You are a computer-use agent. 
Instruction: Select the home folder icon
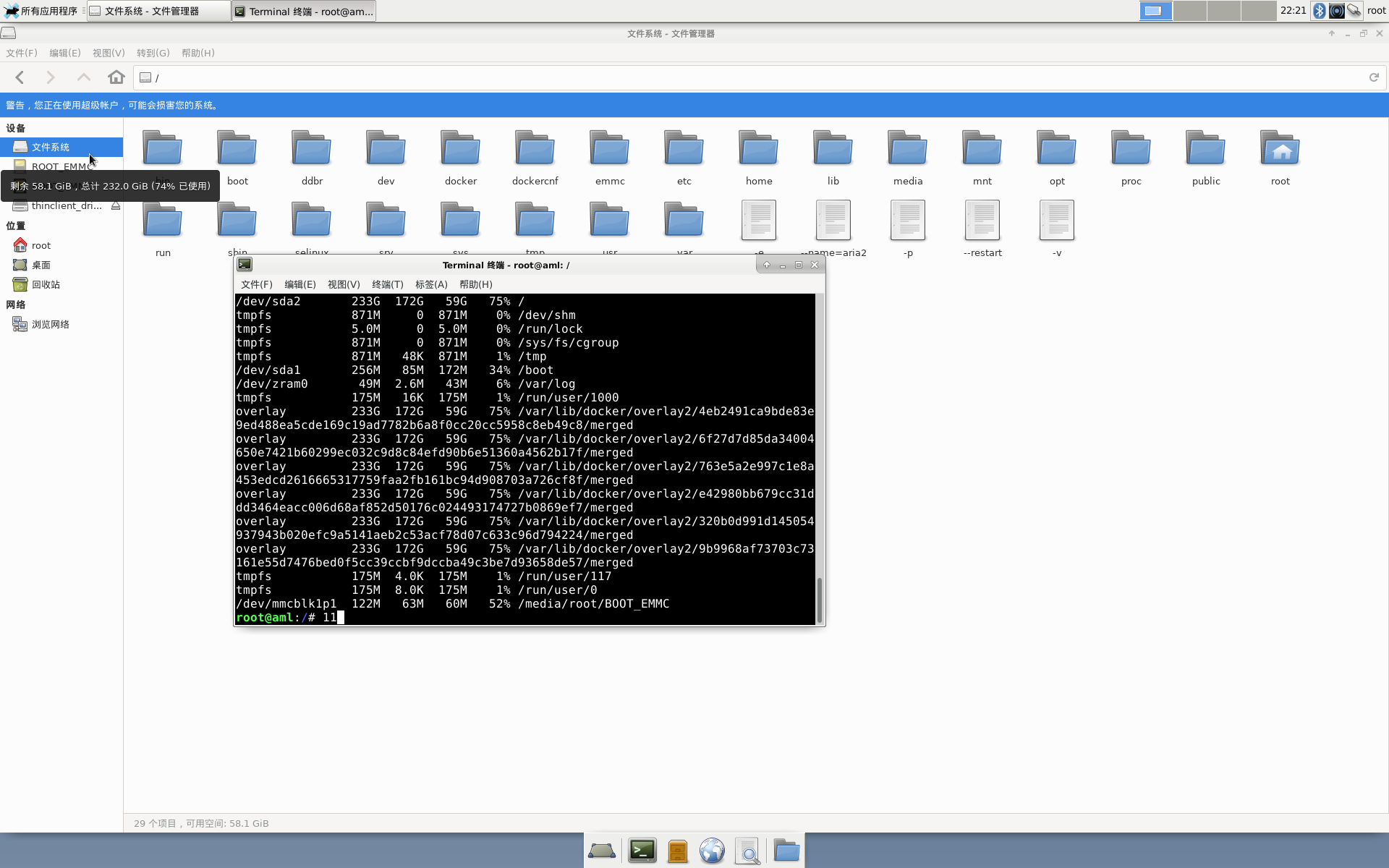tap(759, 149)
